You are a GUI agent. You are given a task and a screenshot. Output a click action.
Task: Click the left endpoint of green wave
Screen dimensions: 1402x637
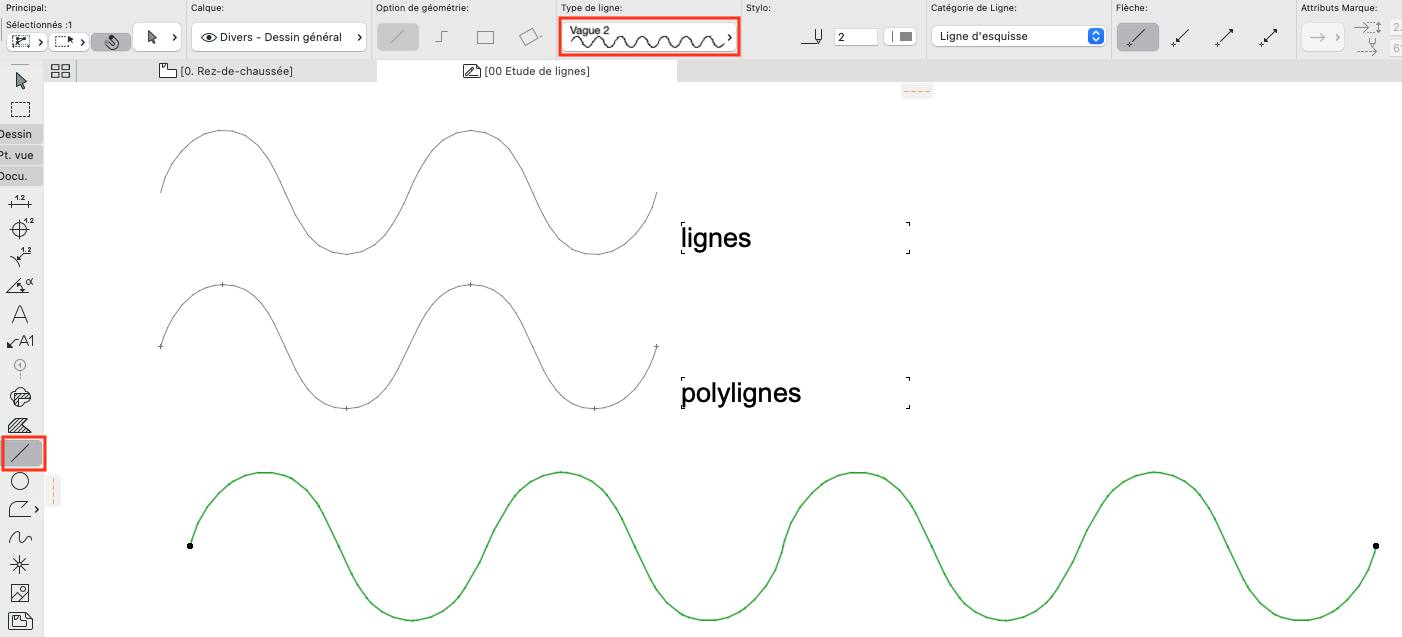(x=190, y=545)
